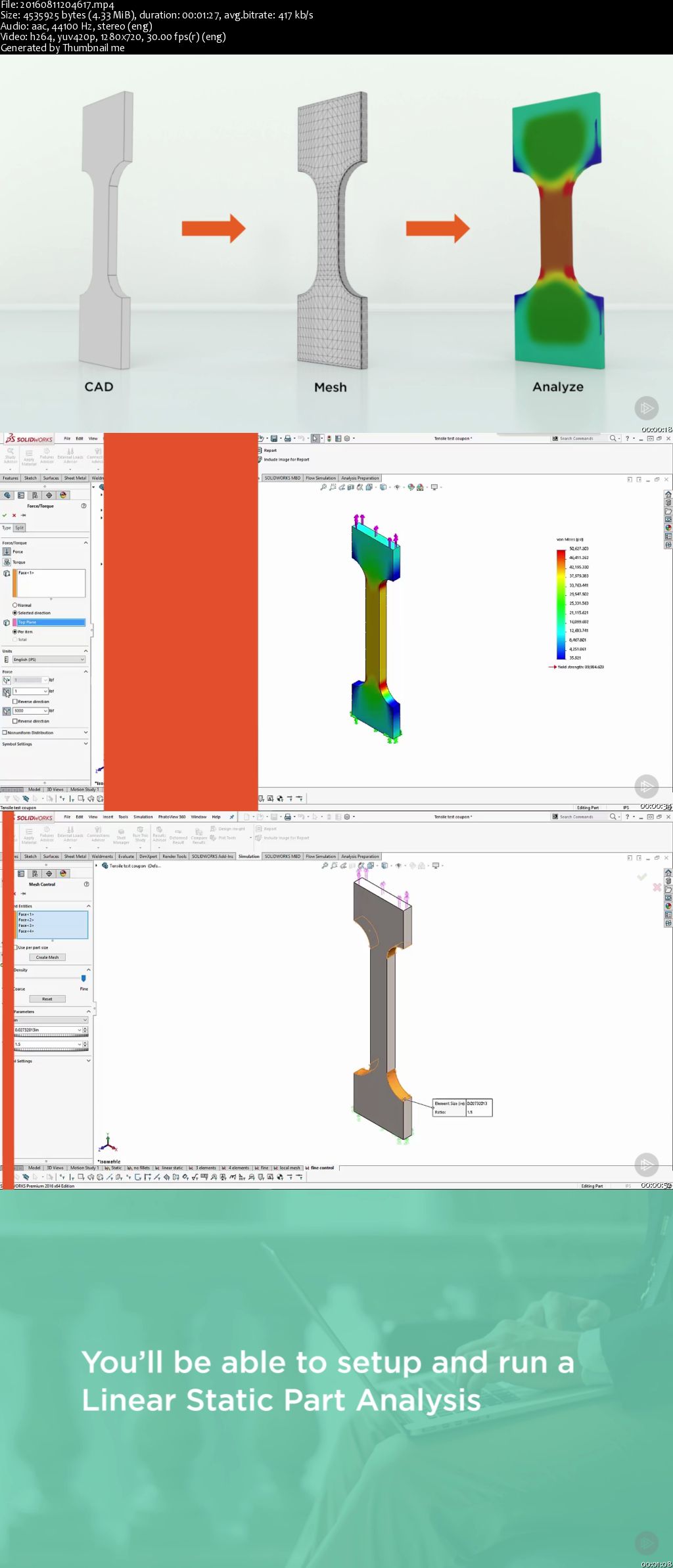
Task: Check Reverse direction under the 1 lbf value
Action: click(15, 702)
